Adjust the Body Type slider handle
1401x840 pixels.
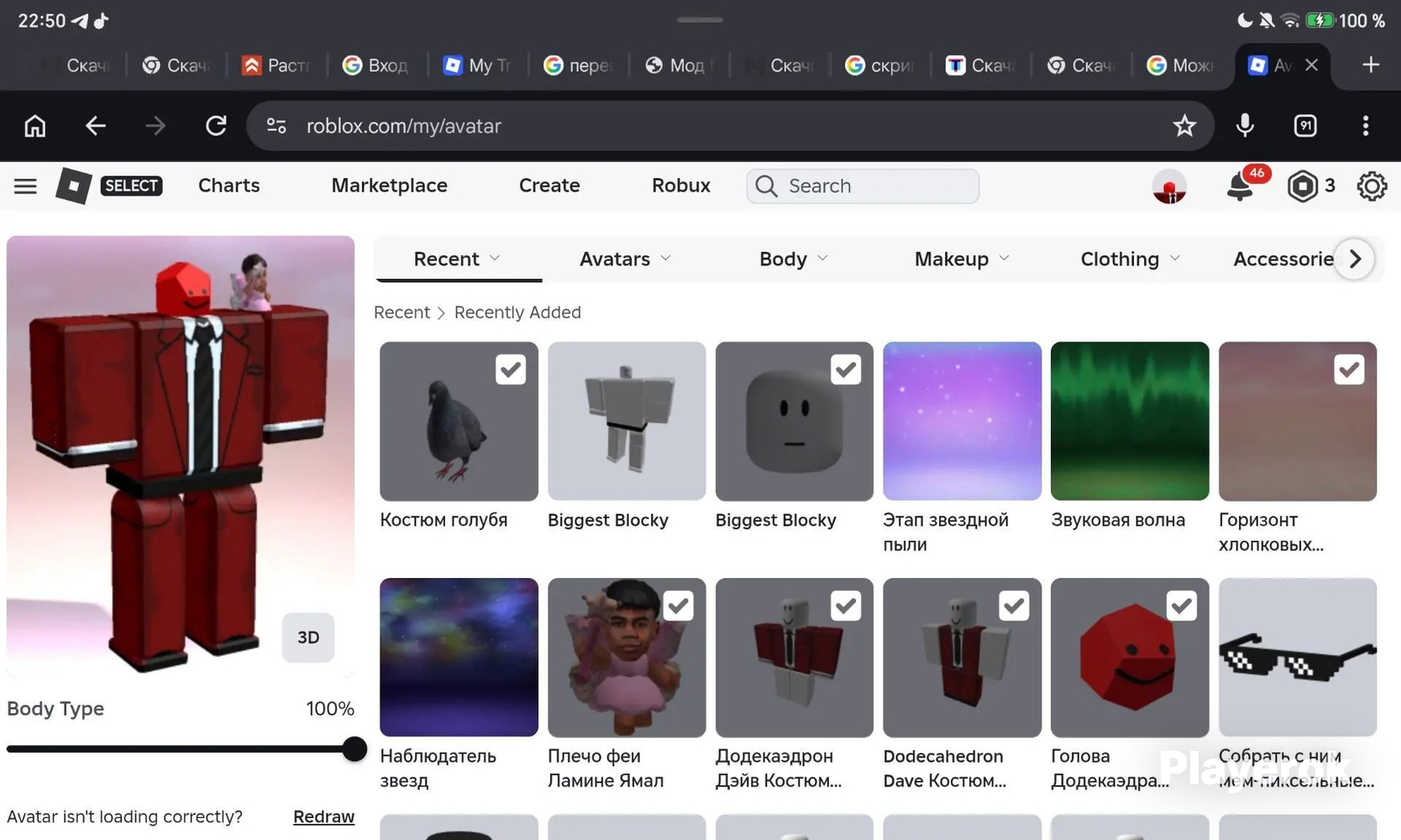point(354,748)
